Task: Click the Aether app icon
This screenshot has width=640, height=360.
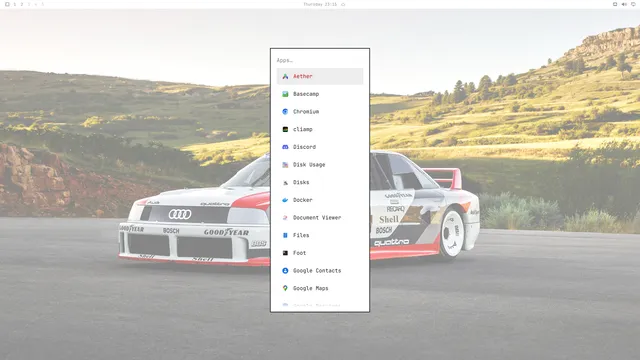Action: pos(285,76)
